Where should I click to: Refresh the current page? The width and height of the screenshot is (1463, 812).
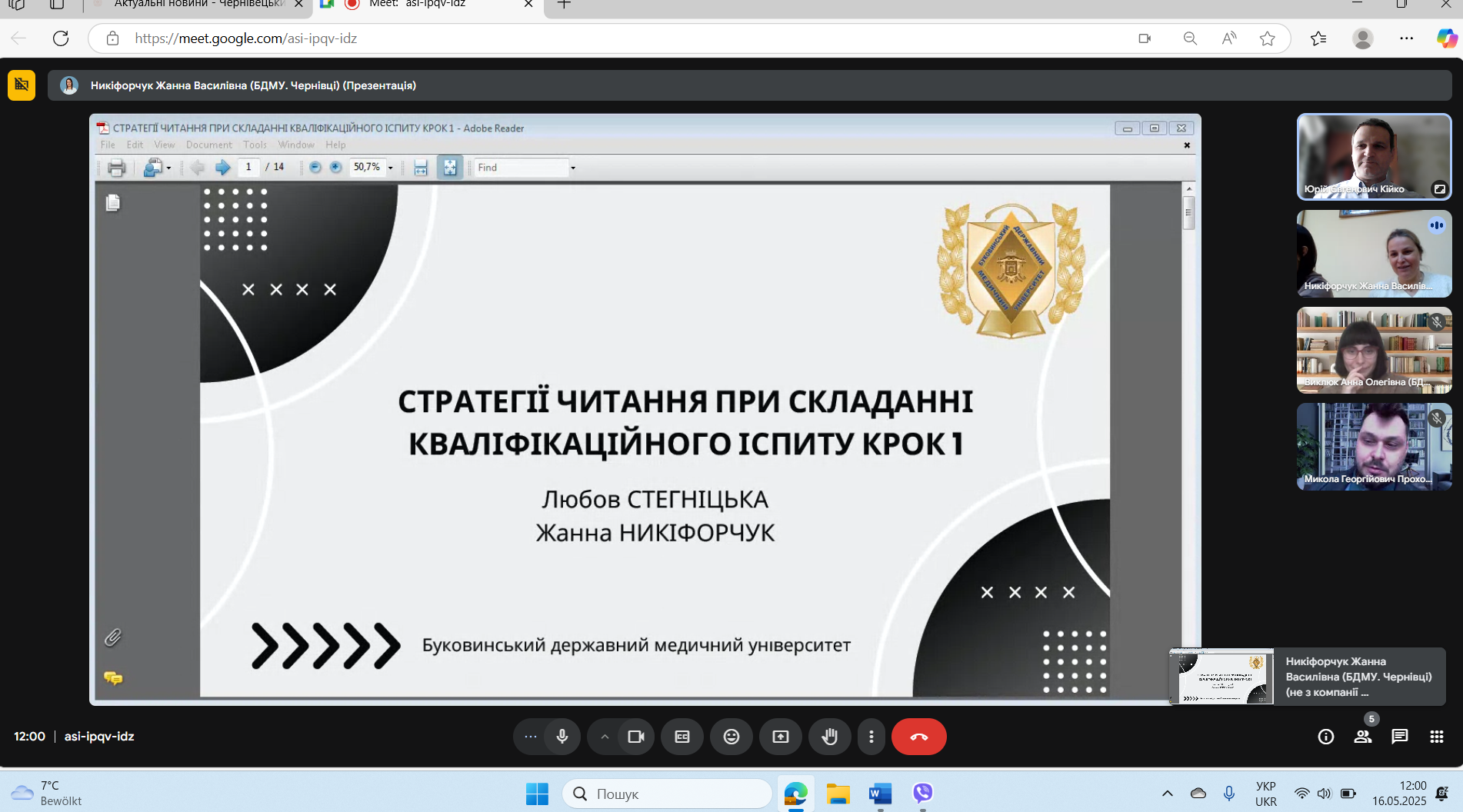point(61,38)
